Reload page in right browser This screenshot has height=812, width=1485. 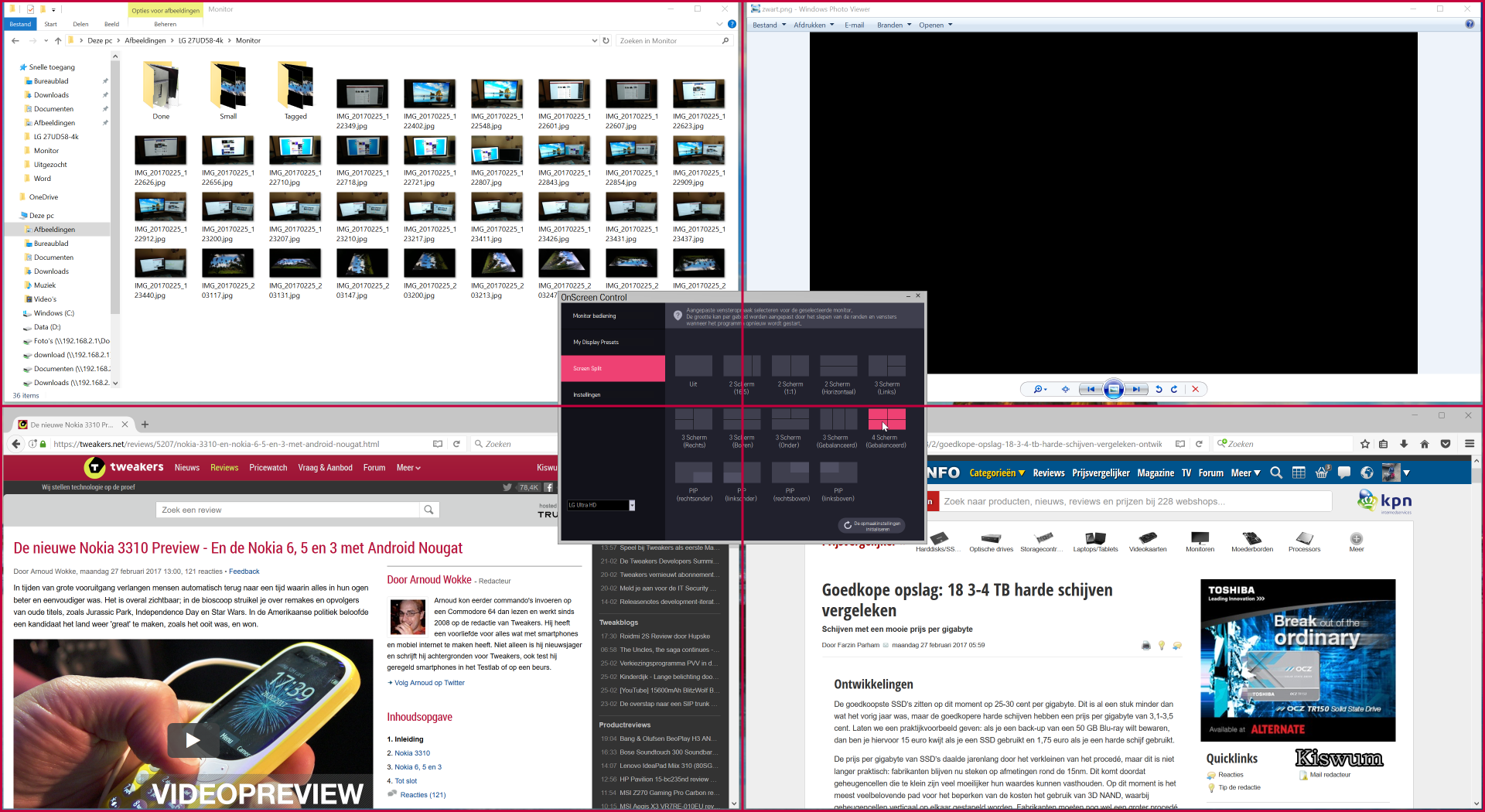pos(1199,444)
